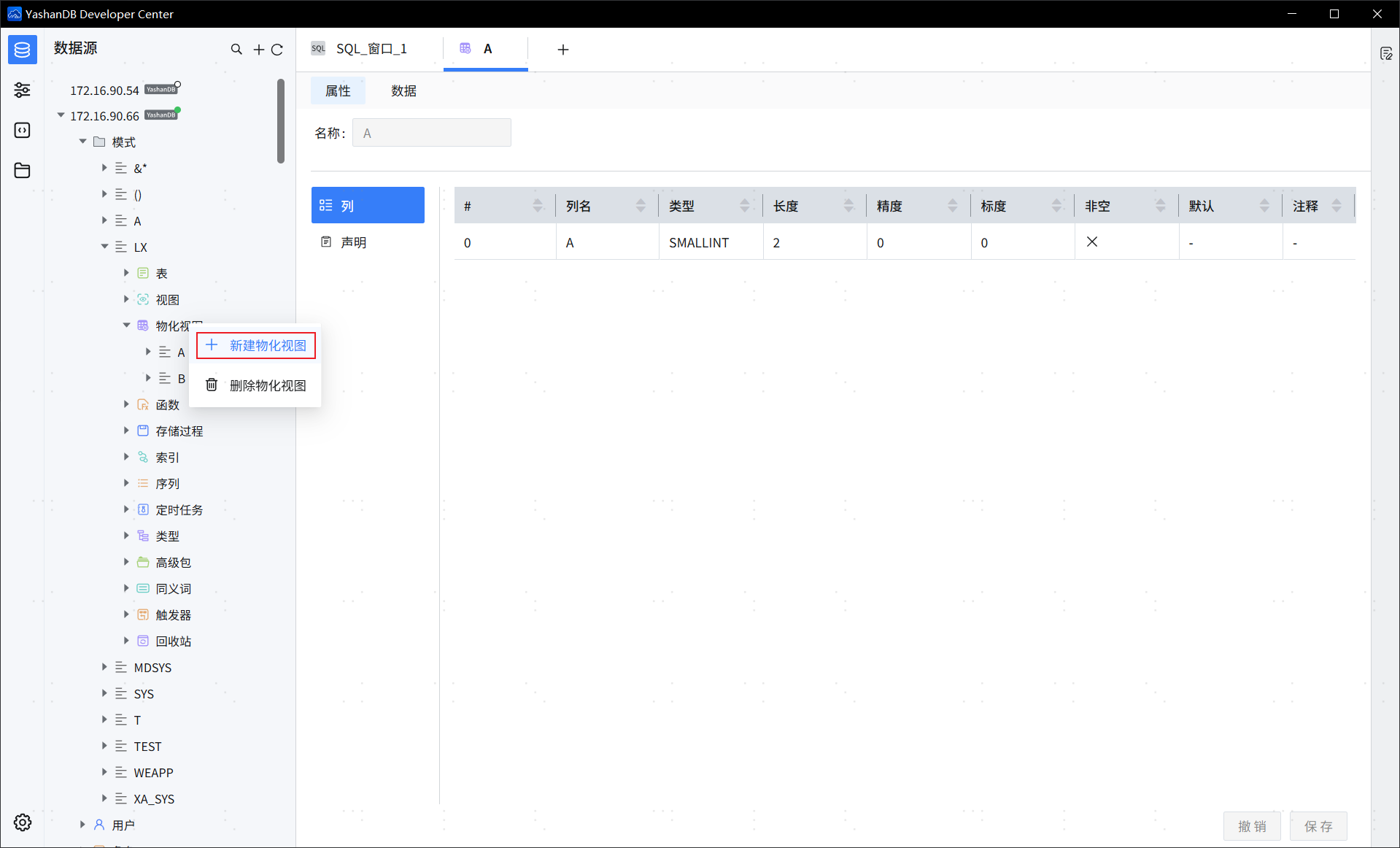The height and width of the screenshot is (848, 1400).
Task: Open the folder icon in left sidebar
Action: [22, 171]
